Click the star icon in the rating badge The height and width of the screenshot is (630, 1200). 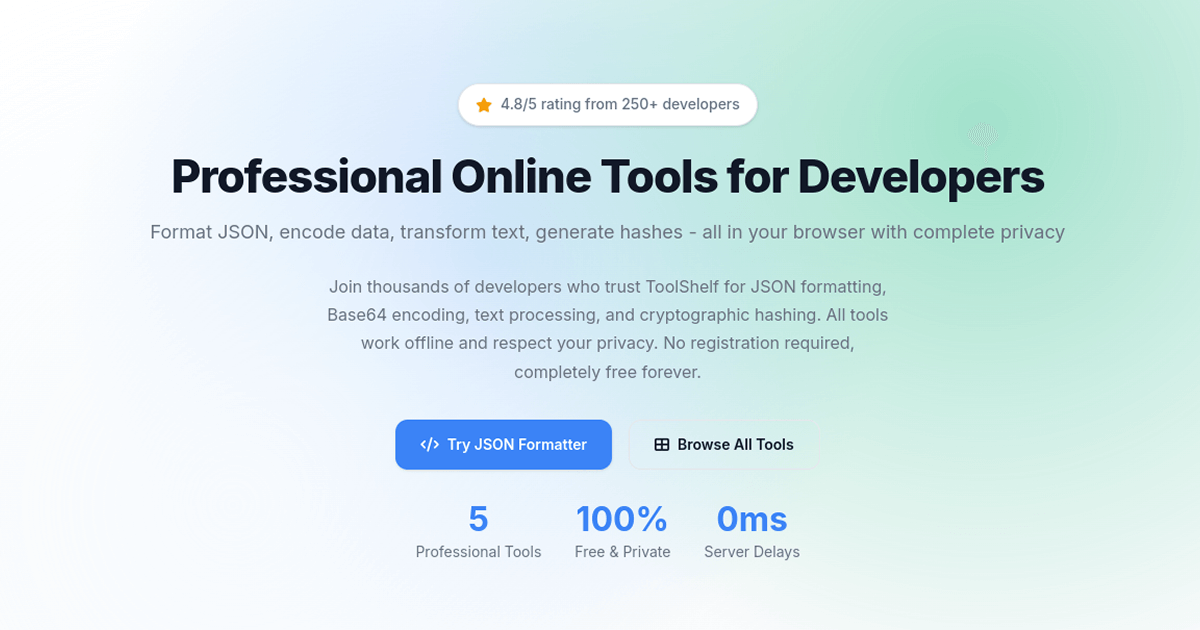(483, 104)
